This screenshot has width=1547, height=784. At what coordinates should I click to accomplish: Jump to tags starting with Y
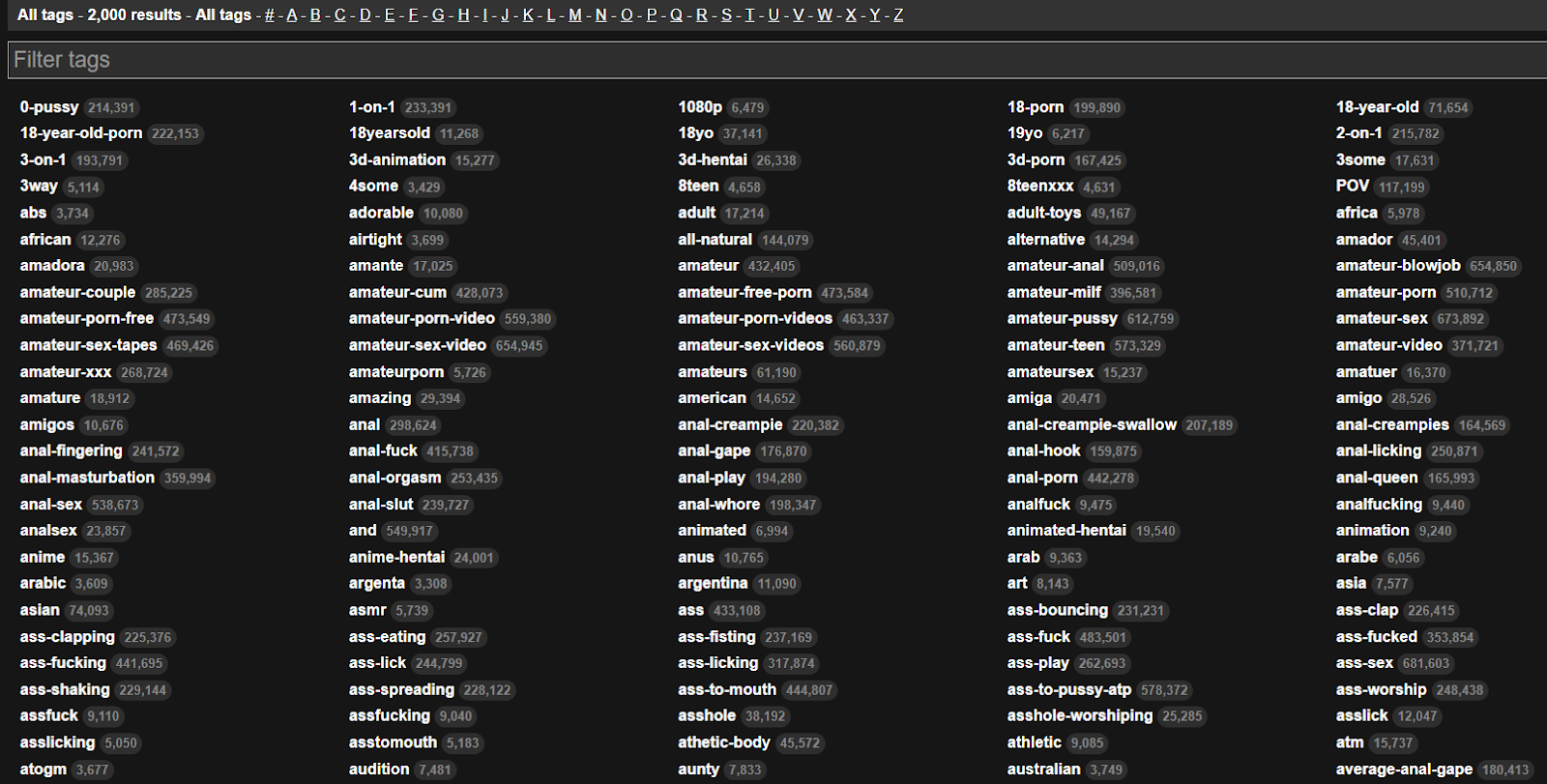(875, 15)
